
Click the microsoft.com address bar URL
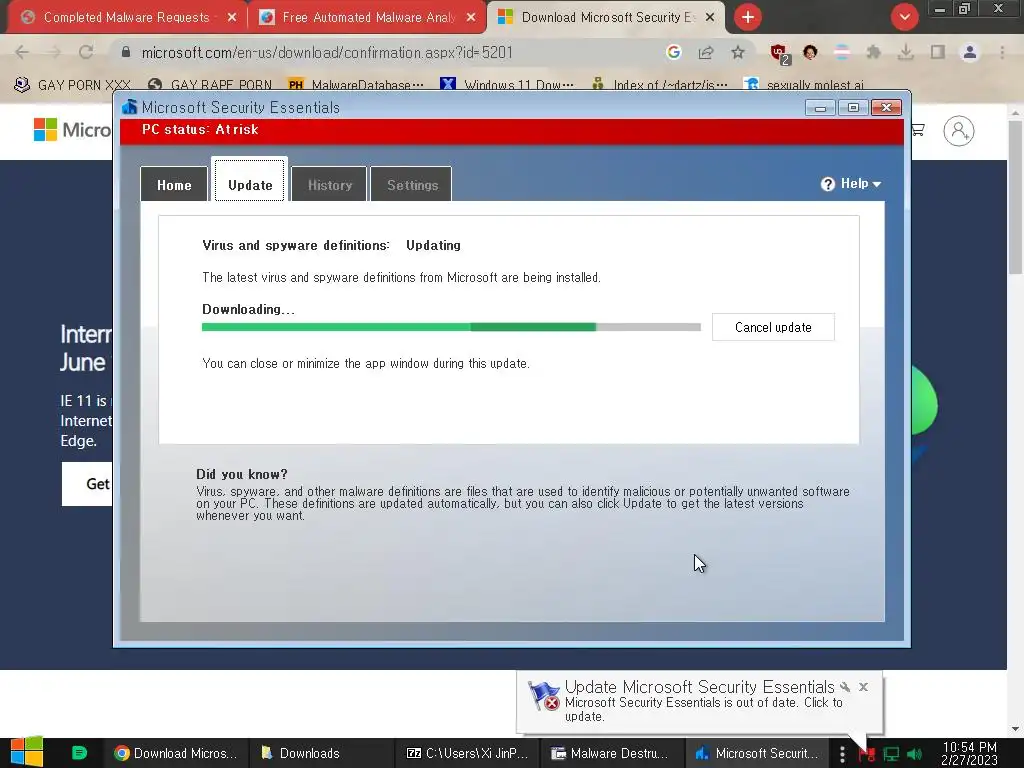327,52
